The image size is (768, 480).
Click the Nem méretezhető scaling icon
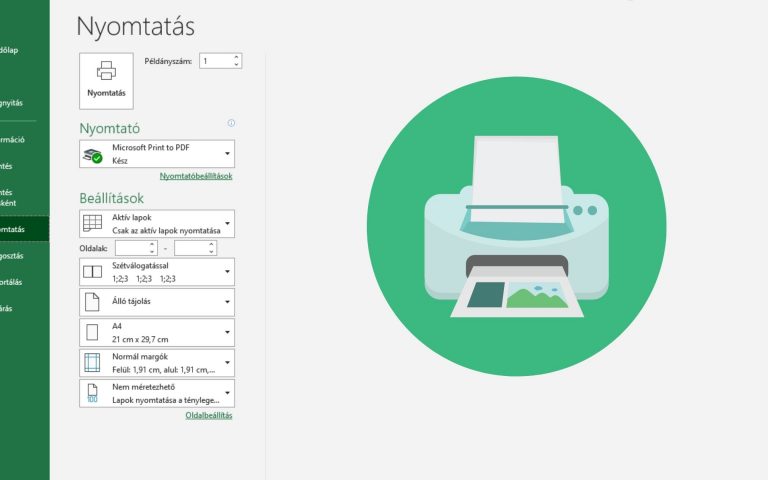[x=92, y=392]
